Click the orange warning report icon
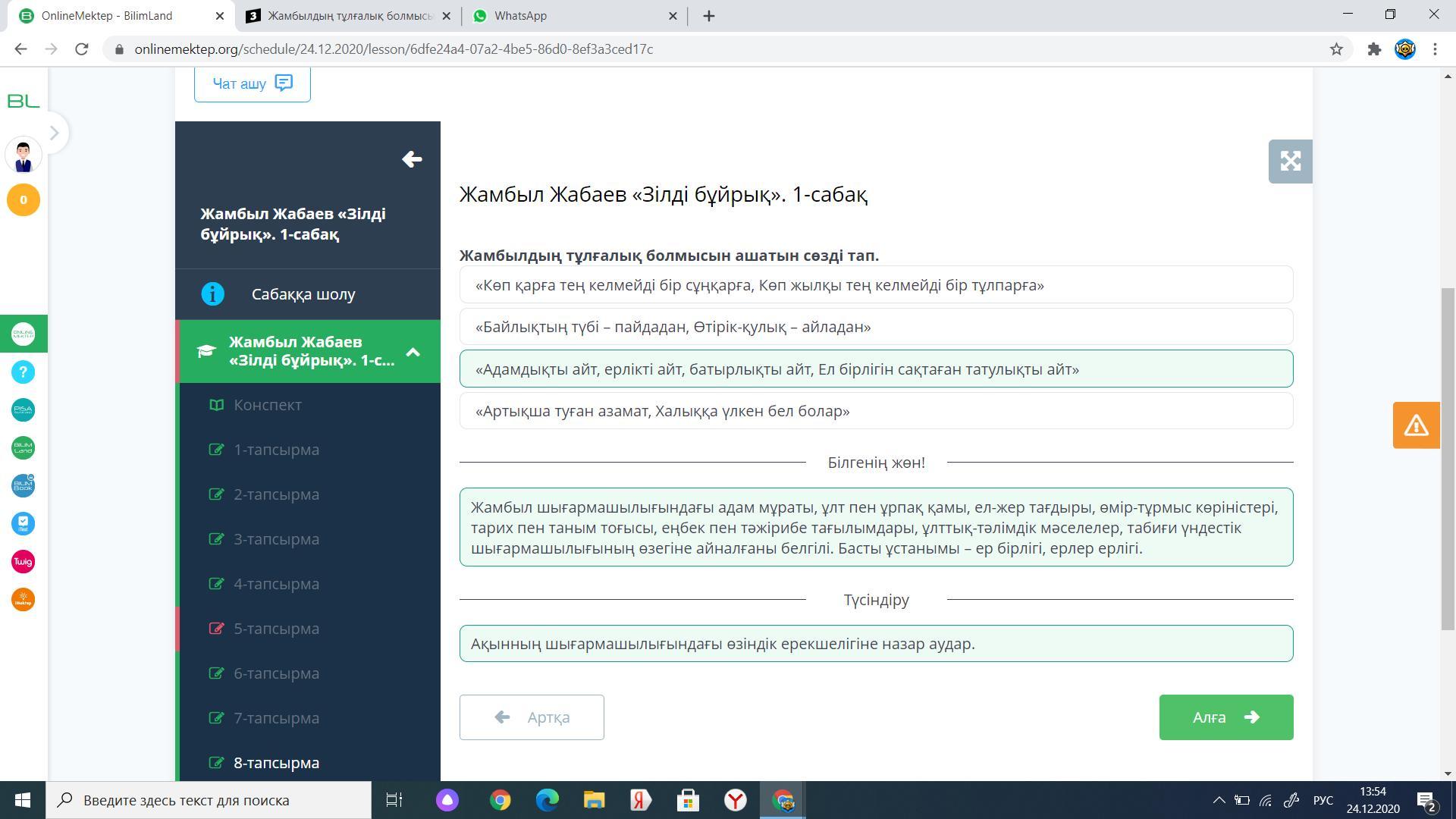 pos(1416,425)
